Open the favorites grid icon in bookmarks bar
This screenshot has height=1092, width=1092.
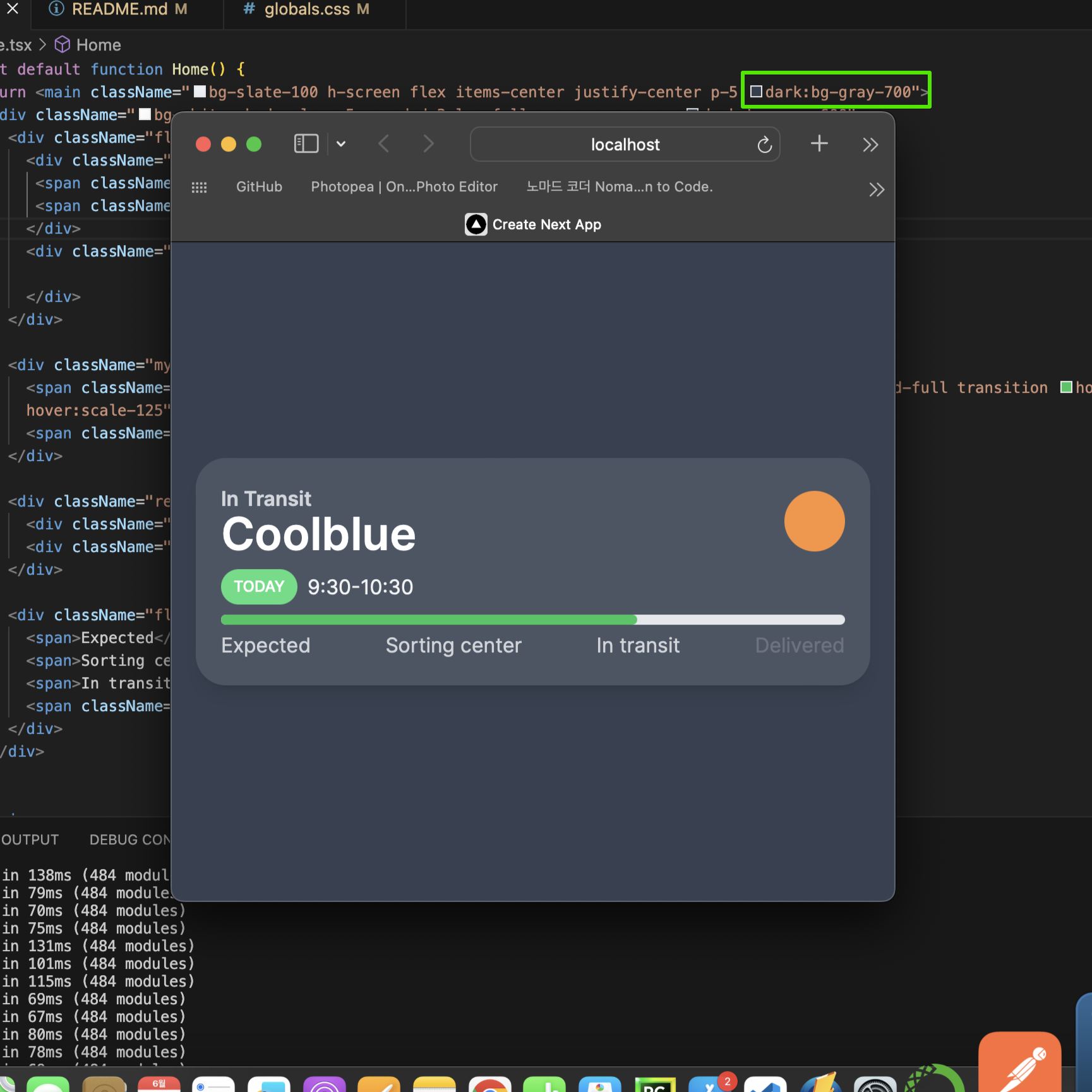click(199, 187)
